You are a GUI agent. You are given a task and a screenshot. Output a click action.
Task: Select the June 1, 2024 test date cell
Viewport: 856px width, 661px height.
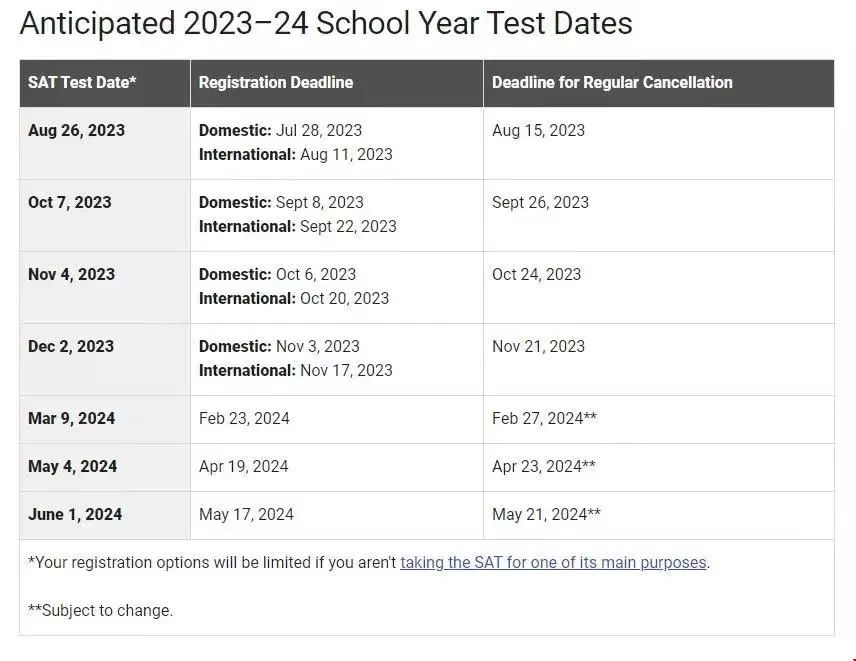click(x=105, y=515)
